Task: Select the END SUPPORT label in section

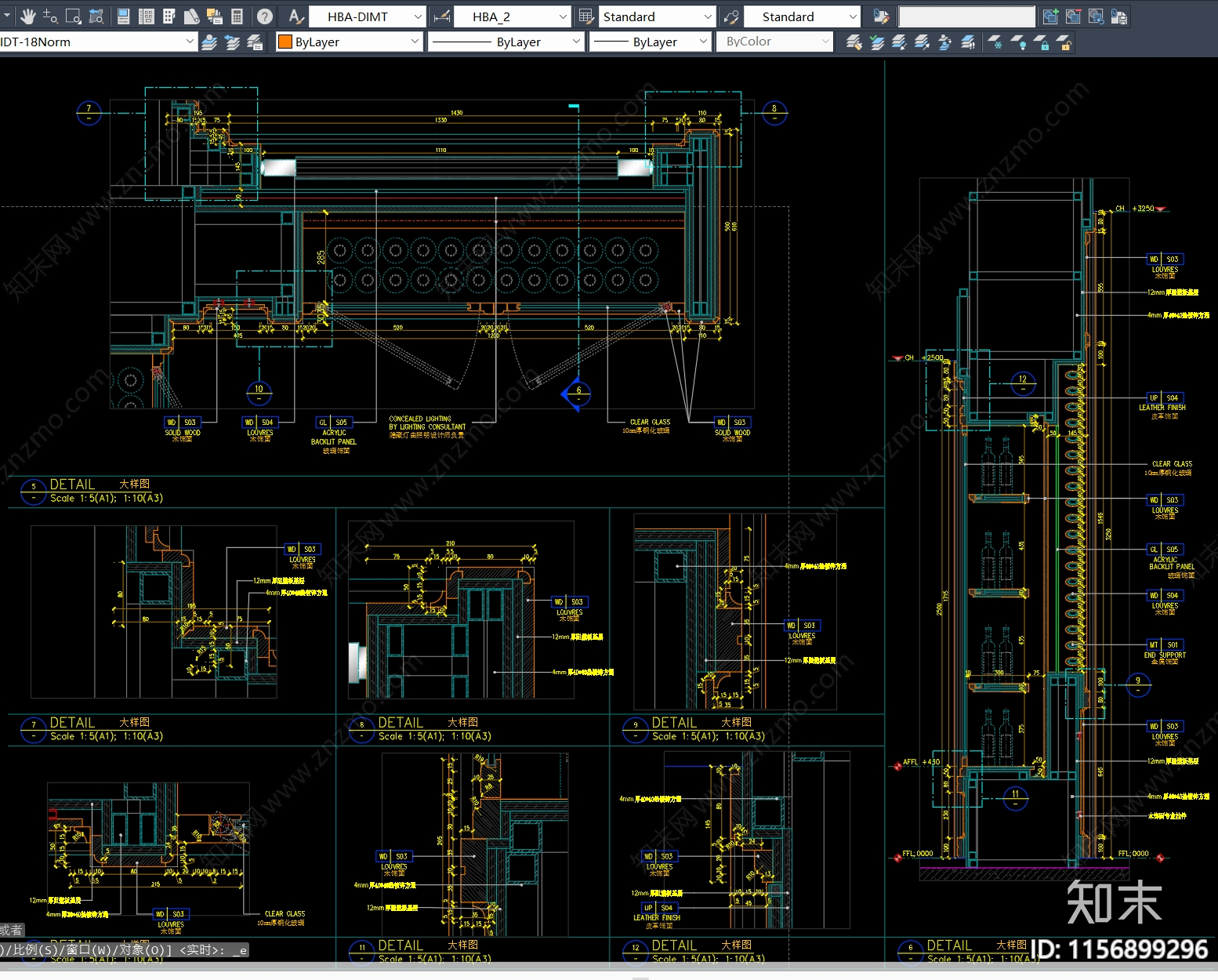Action: [1165, 655]
